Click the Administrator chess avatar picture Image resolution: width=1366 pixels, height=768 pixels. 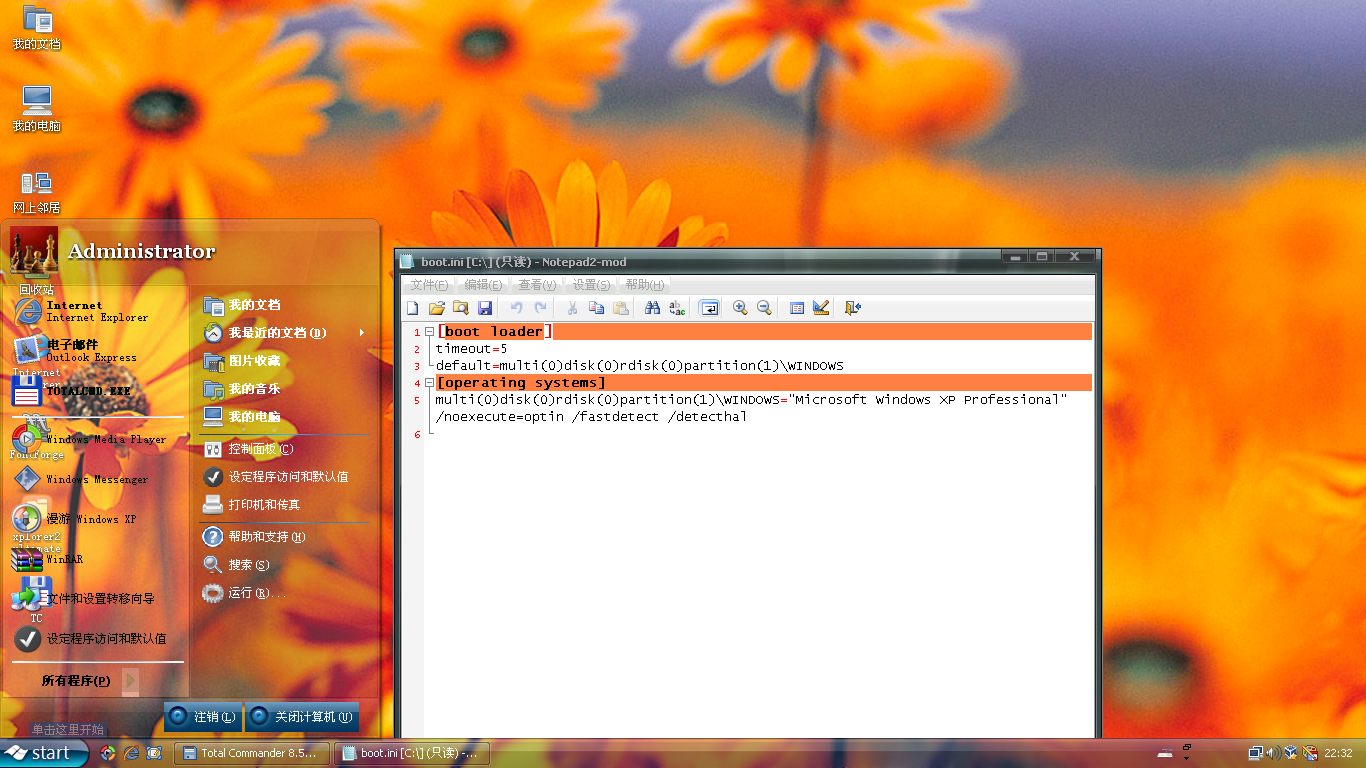(x=34, y=251)
